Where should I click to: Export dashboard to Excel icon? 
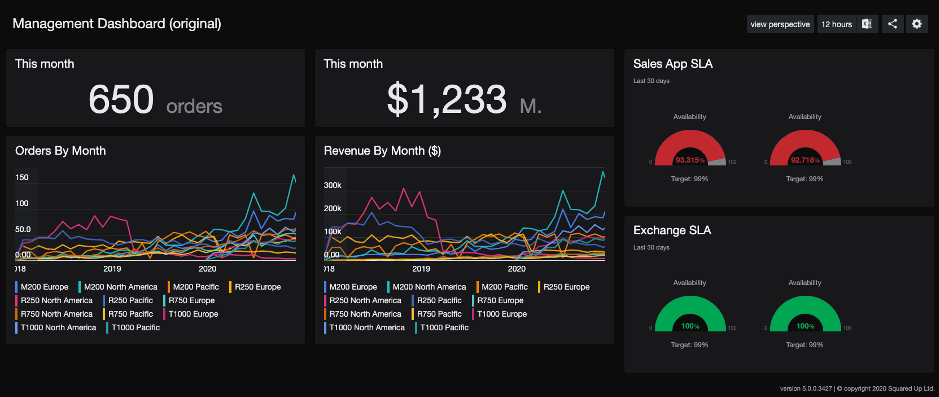[867, 24]
